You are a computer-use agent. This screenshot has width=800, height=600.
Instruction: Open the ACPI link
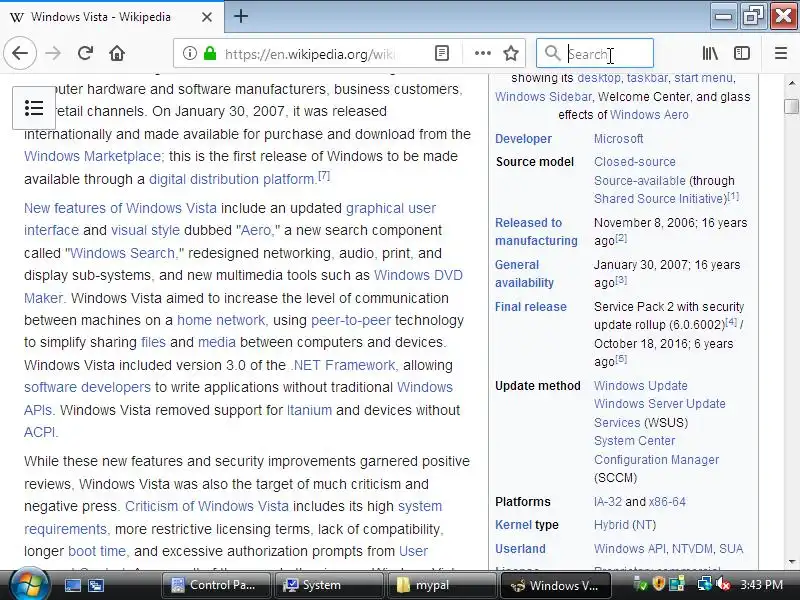click(41, 432)
